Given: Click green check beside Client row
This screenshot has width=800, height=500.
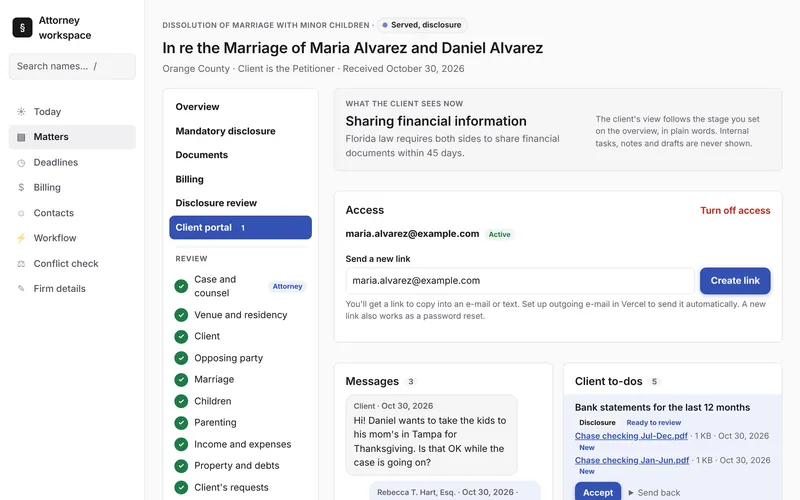Looking at the screenshot, I should [181, 336].
